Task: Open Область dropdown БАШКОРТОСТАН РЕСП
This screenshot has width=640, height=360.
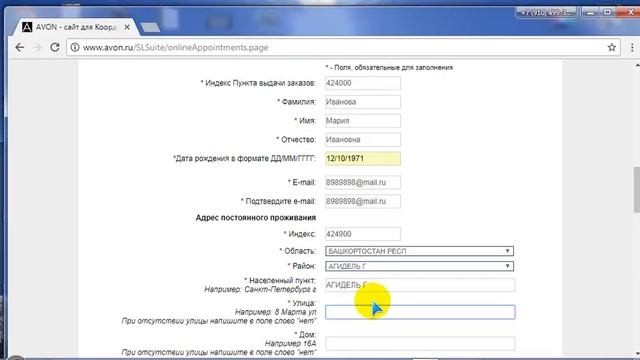Action: 419,251
